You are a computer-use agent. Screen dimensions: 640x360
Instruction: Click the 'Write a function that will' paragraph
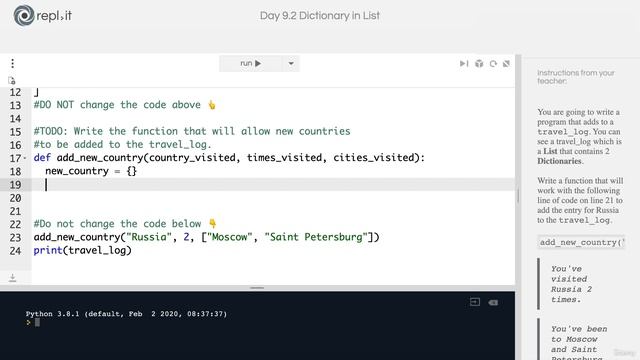[580, 200]
